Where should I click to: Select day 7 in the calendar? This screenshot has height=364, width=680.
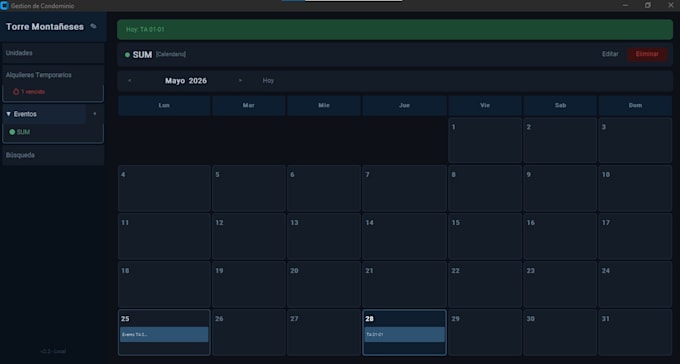[404, 188]
